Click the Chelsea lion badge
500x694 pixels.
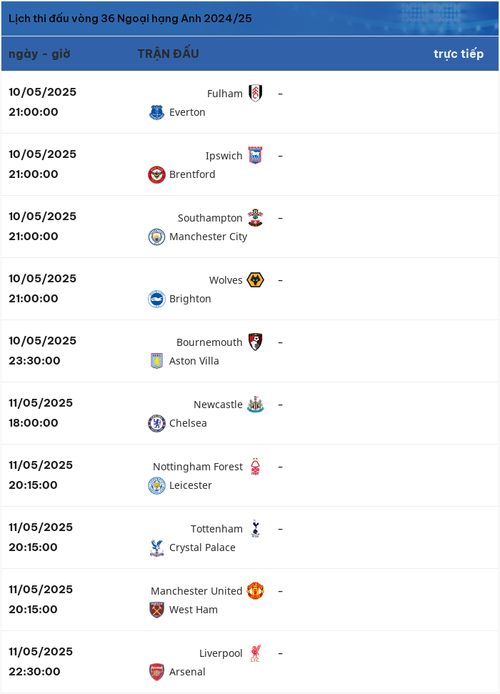pyautogui.click(x=157, y=424)
